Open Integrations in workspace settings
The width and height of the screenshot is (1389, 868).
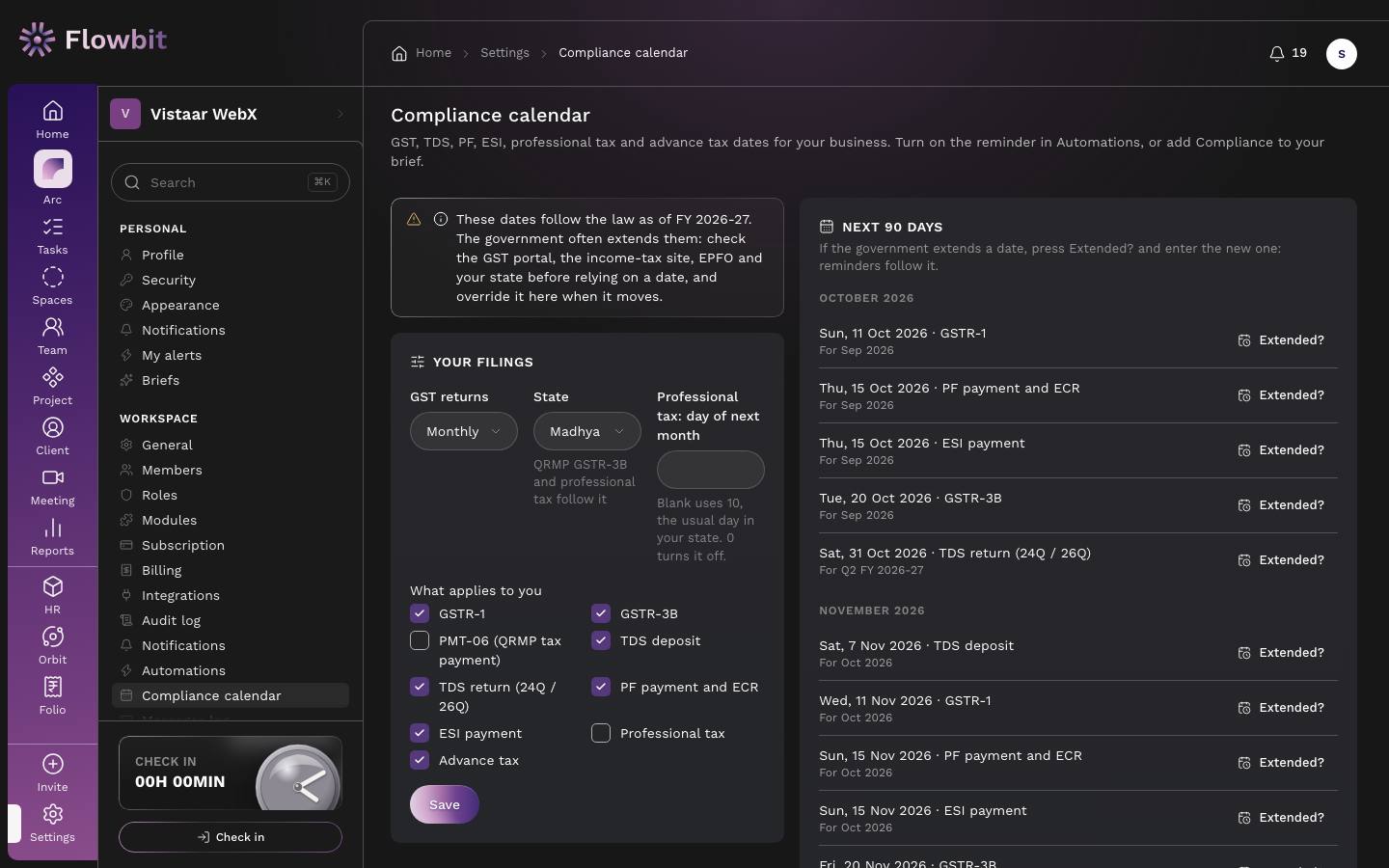(x=231, y=595)
